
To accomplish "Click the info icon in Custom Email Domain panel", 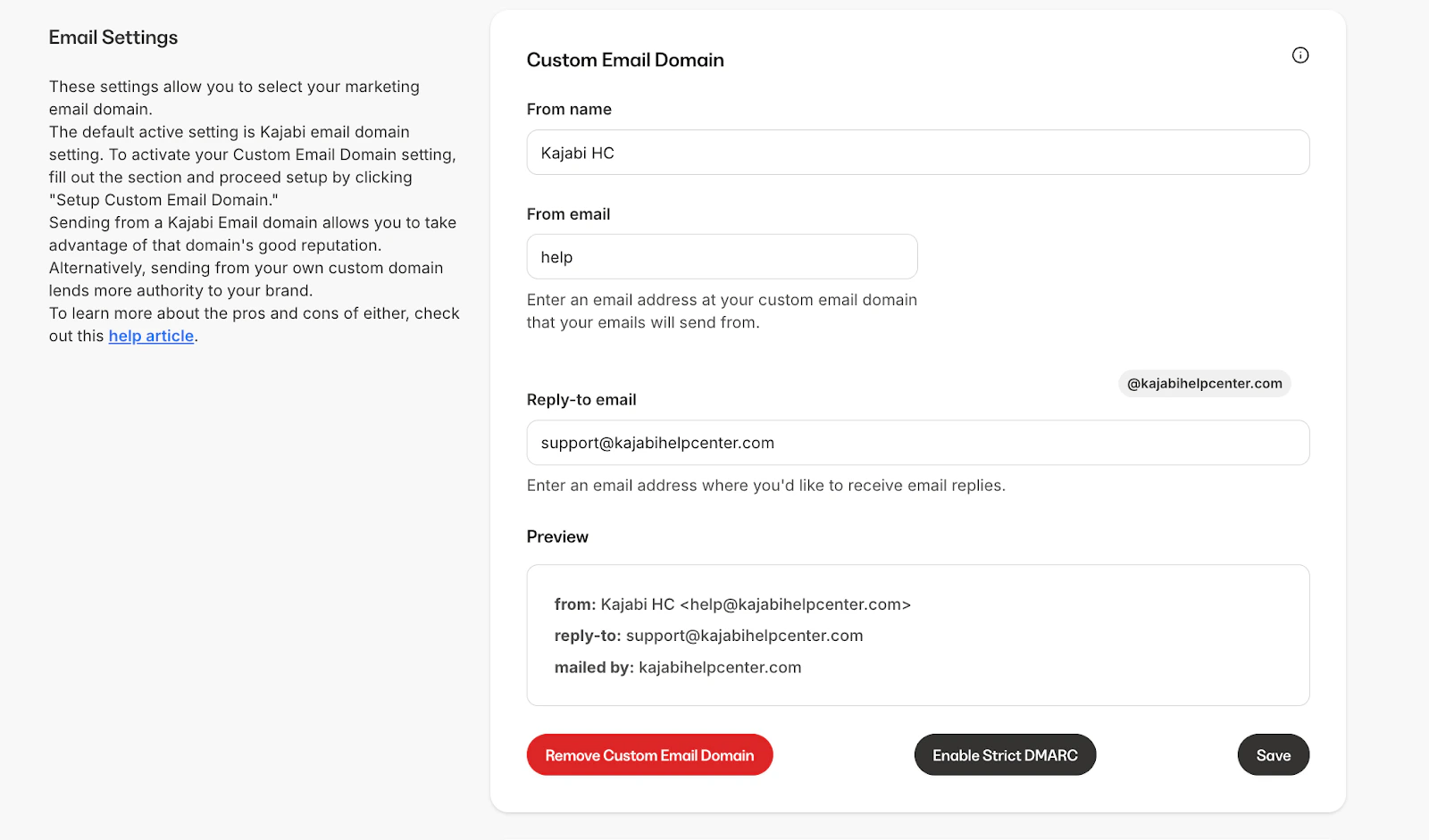I will point(1299,54).
